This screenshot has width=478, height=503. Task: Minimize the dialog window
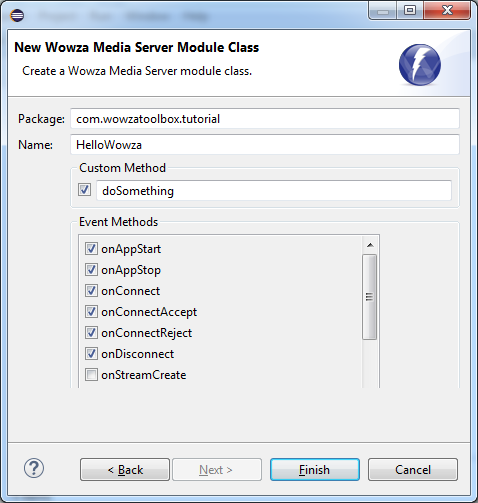tap(383, 10)
